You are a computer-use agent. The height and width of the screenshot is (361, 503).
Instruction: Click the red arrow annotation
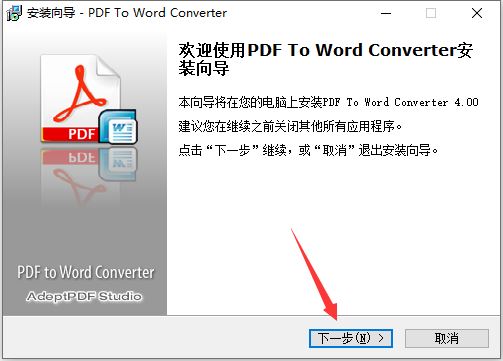coord(314,274)
